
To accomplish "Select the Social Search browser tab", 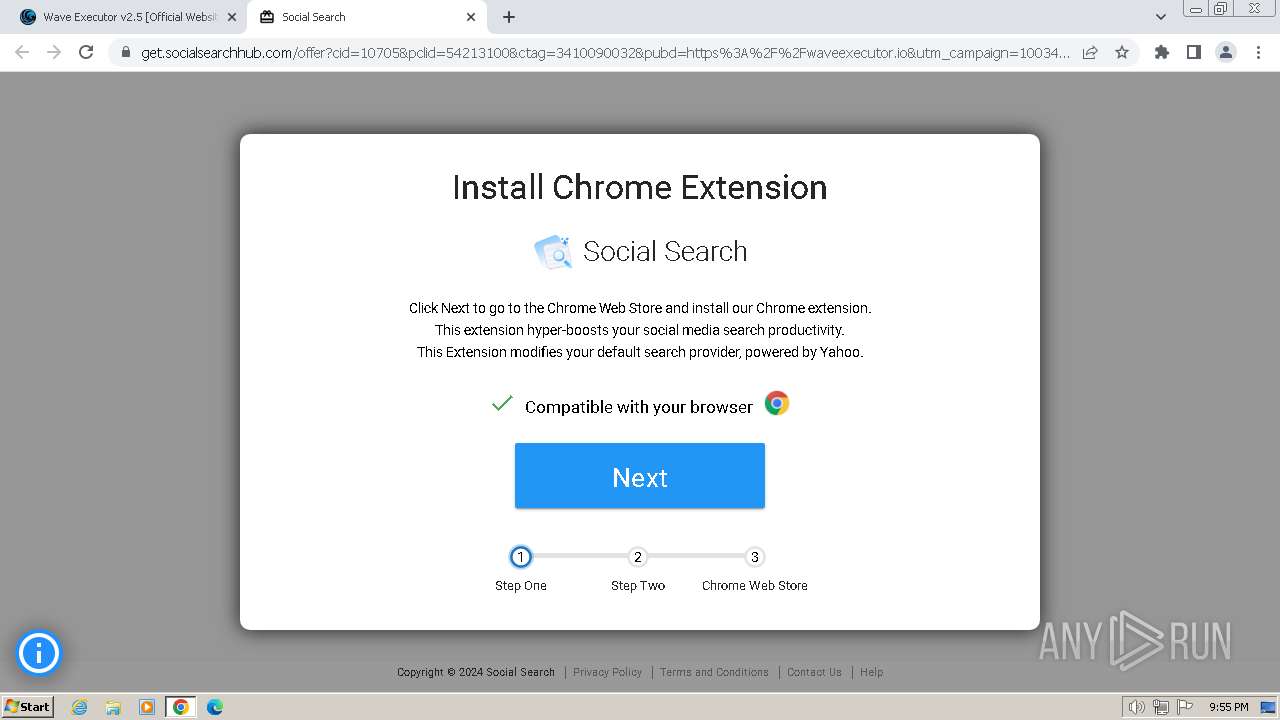I will [366, 17].
